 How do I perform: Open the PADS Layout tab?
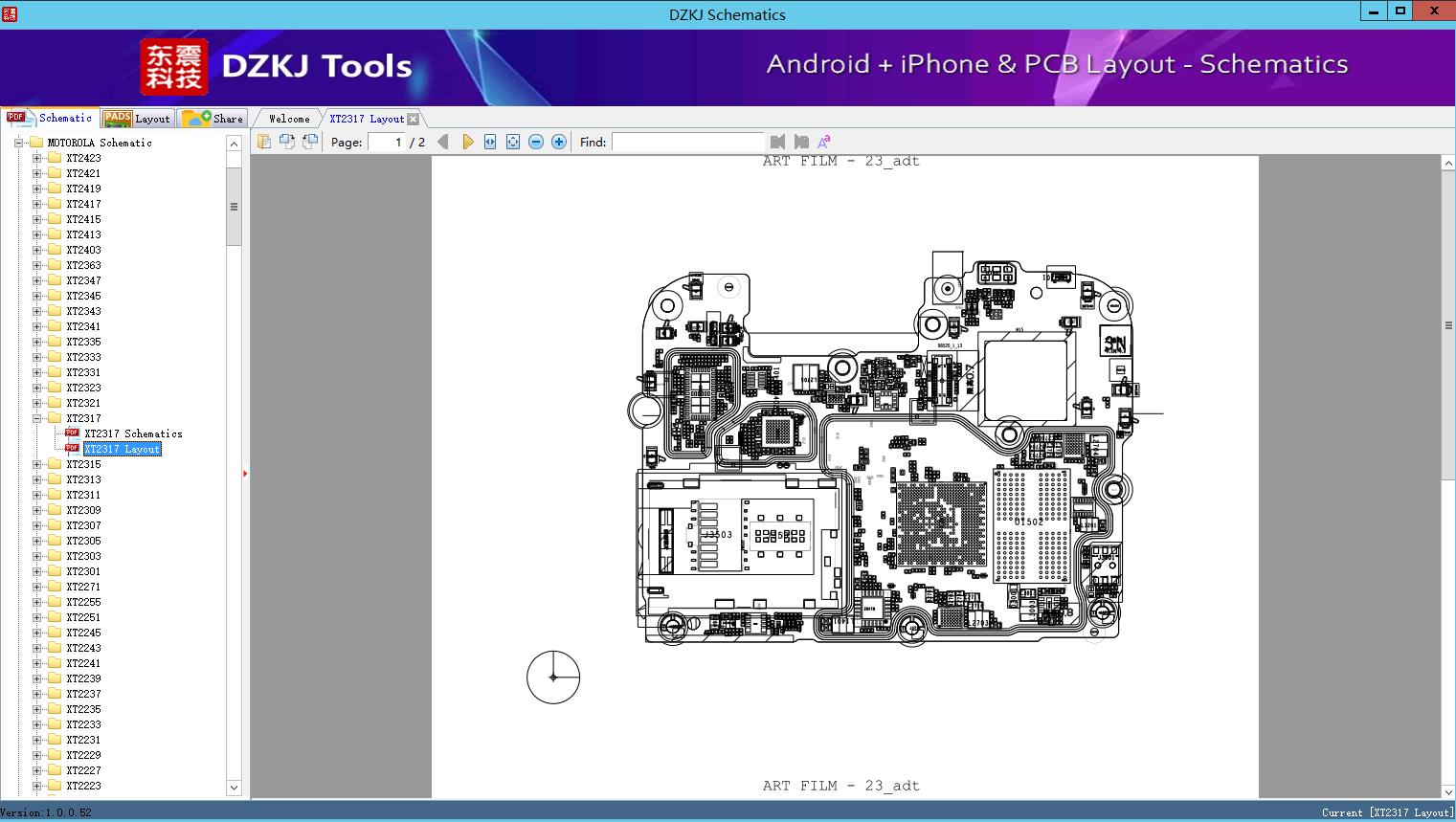pos(138,119)
